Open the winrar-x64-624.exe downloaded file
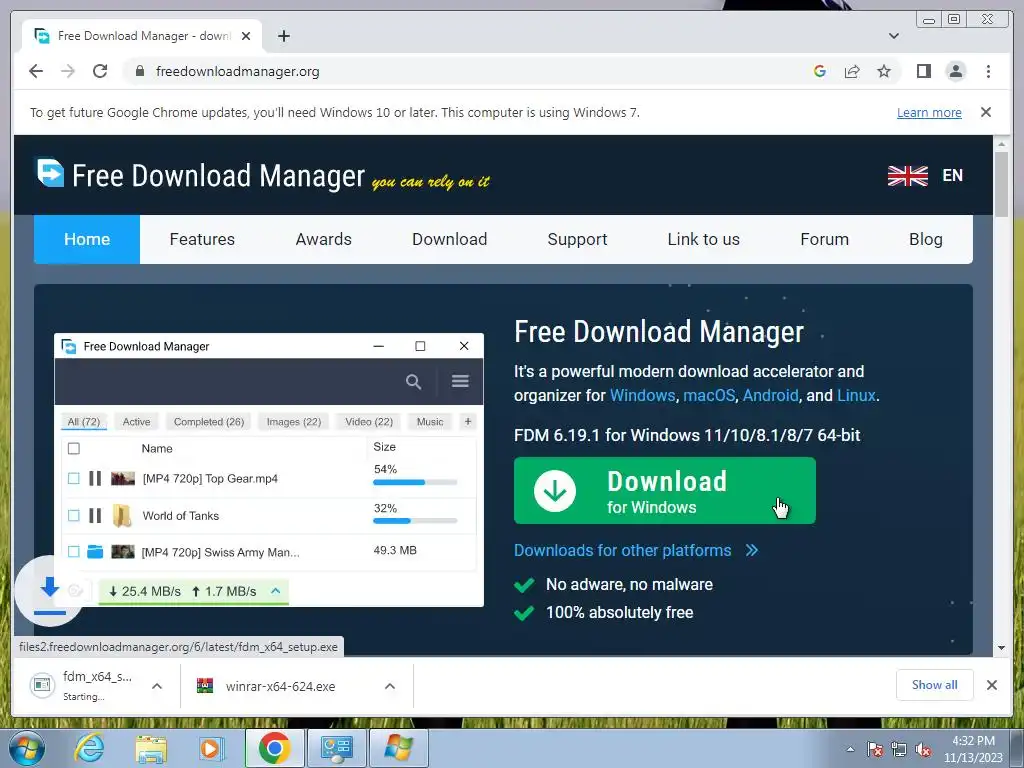This screenshot has width=1024, height=768. click(280, 686)
